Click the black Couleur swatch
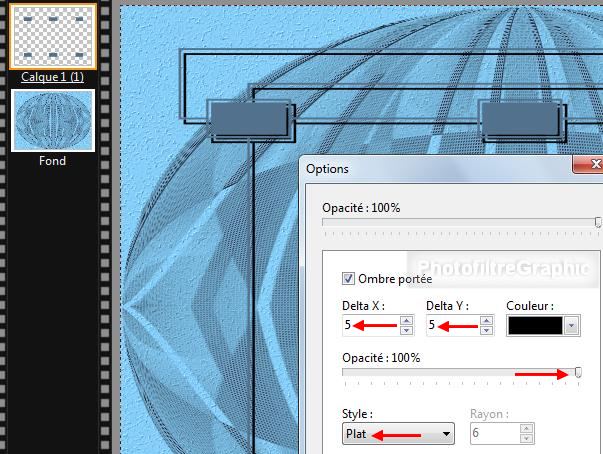This screenshot has width=603, height=454. [x=535, y=325]
